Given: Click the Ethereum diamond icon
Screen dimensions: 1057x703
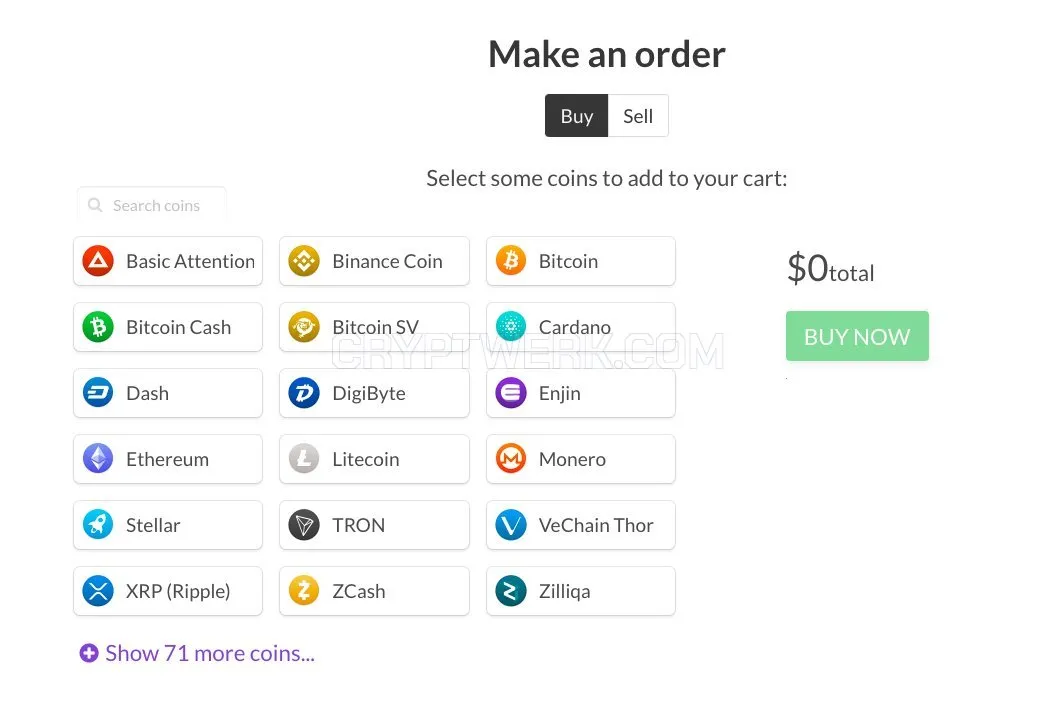Looking at the screenshot, I should (x=98, y=459).
